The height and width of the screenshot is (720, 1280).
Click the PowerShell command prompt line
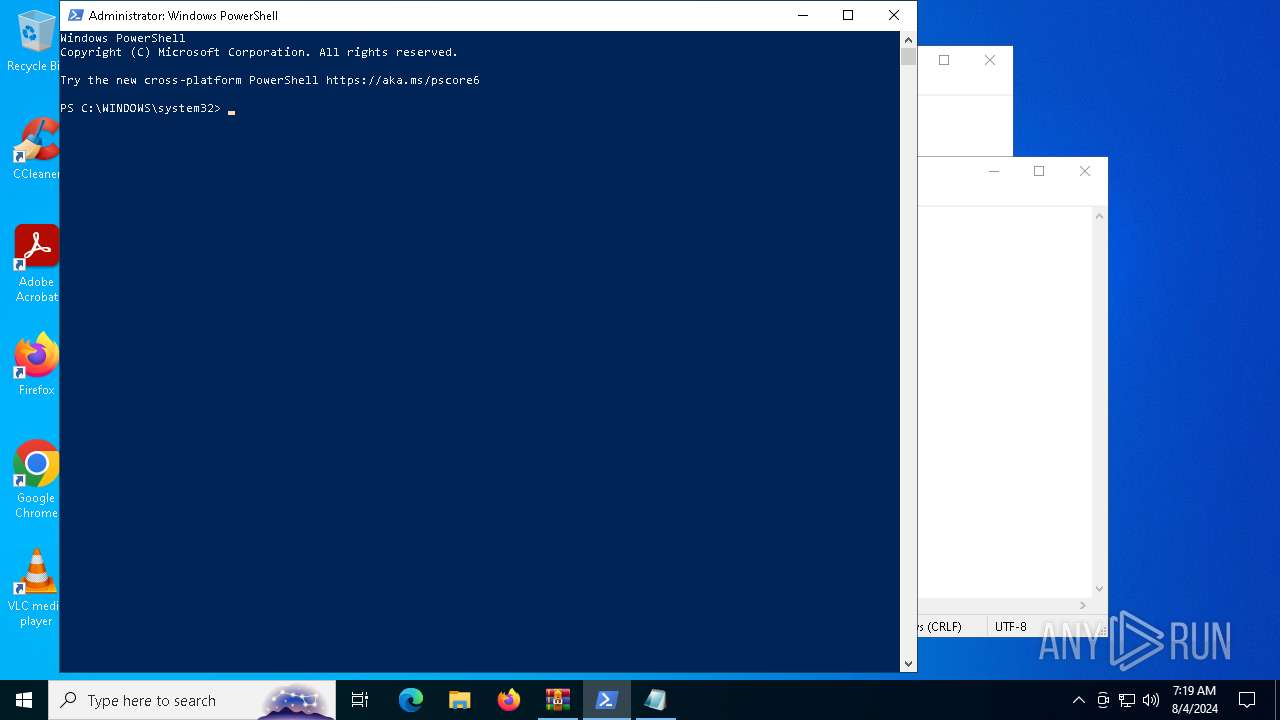(147, 108)
